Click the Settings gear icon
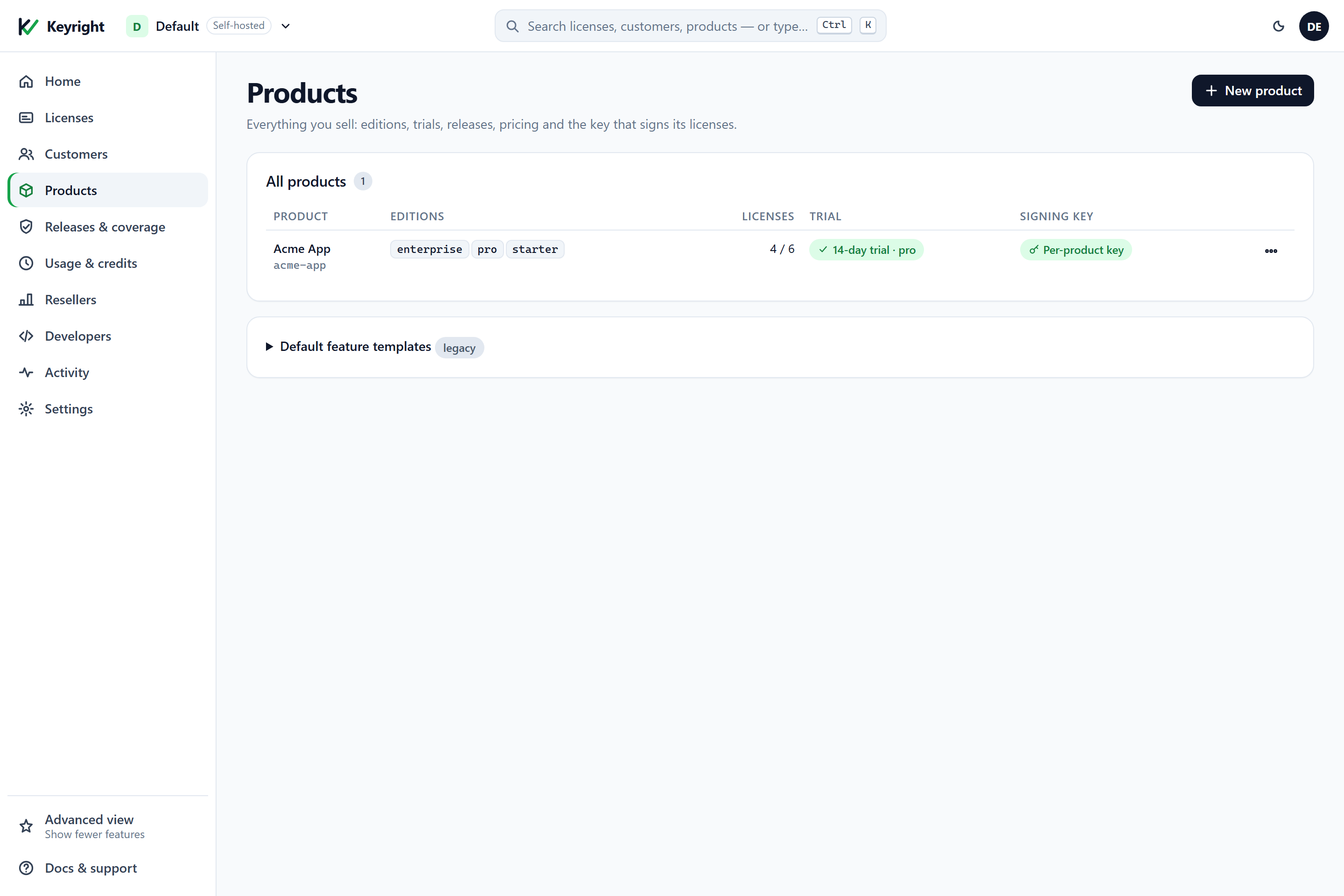Viewport: 1344px width, 896px height. (x=26, y=409)
